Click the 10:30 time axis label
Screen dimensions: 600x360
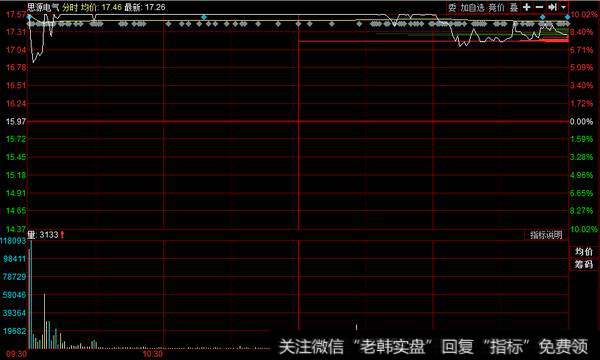(x=153, y=354)
